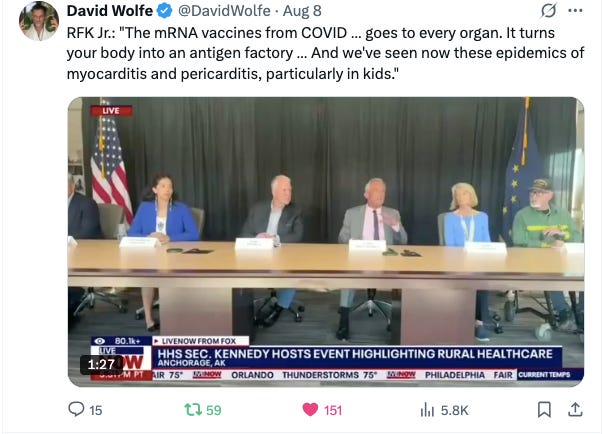The height and width of the screenshot is (434, 603).
Task: Open the Aug 8 post timestamp
Action: (x=302, y=11)
